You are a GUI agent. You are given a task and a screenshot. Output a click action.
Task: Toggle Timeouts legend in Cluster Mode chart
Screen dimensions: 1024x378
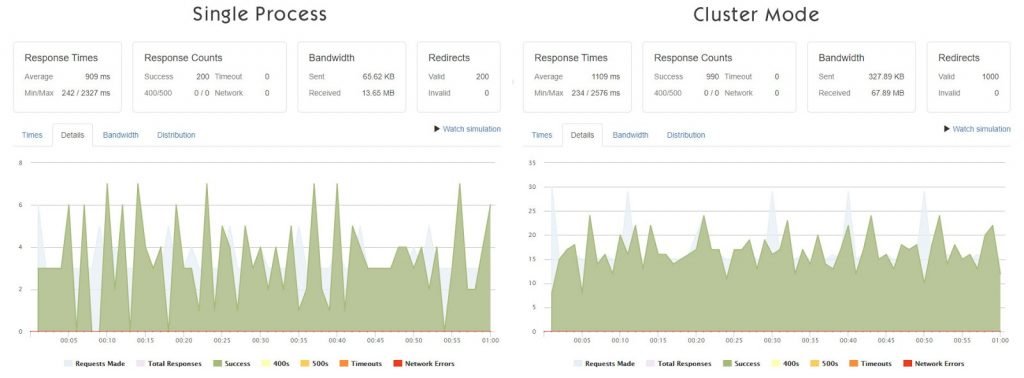[x=870, y=364]
